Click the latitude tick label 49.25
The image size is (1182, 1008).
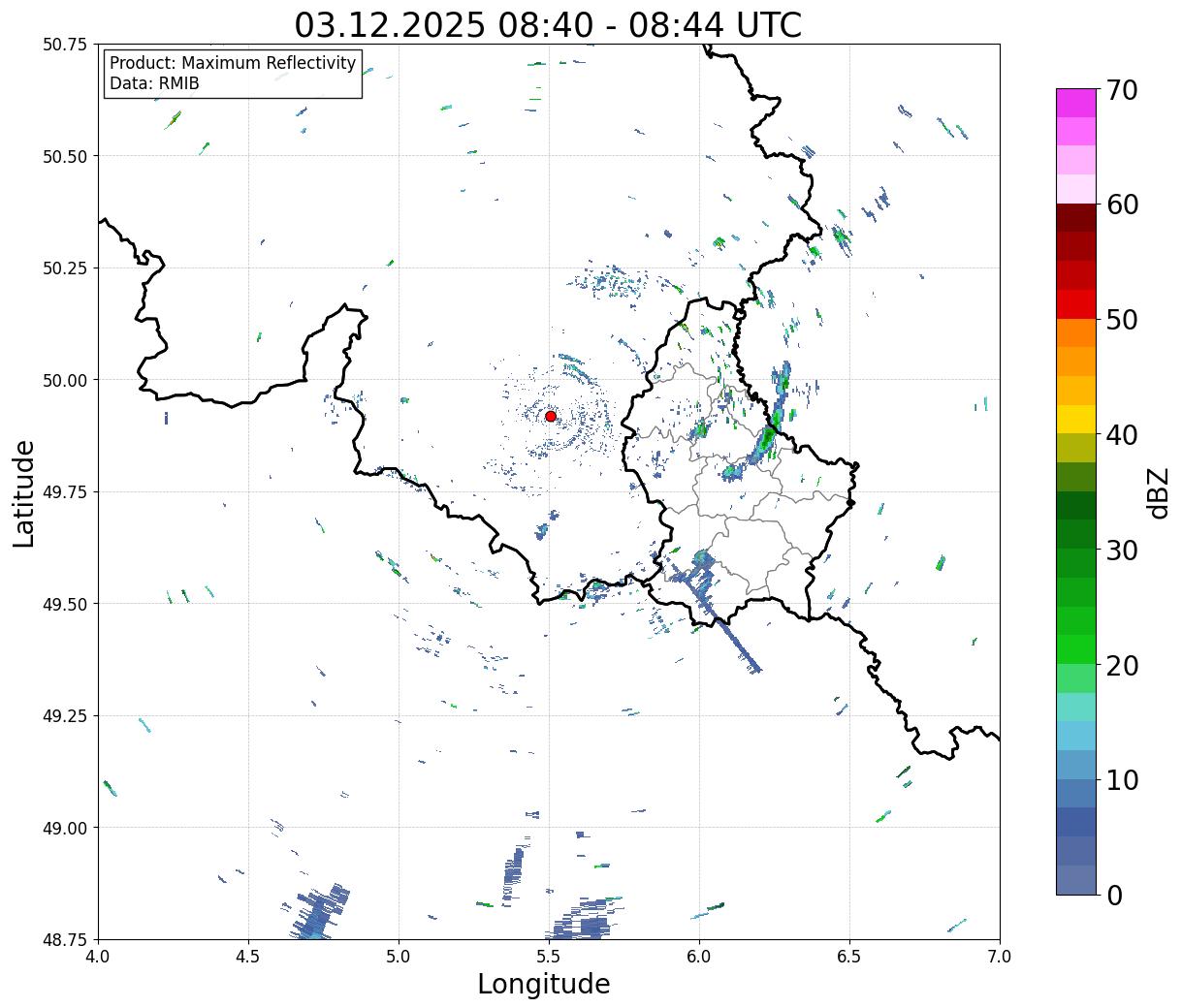[65, 716]
